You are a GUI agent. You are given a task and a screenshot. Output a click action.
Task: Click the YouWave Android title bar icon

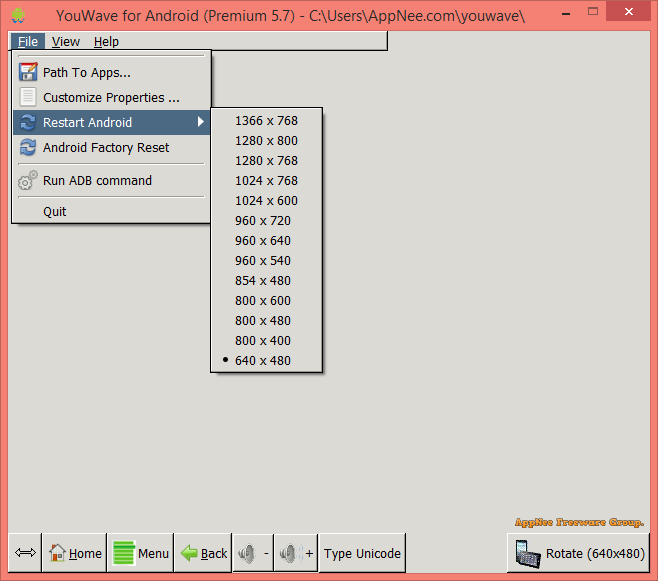point(18,16)
